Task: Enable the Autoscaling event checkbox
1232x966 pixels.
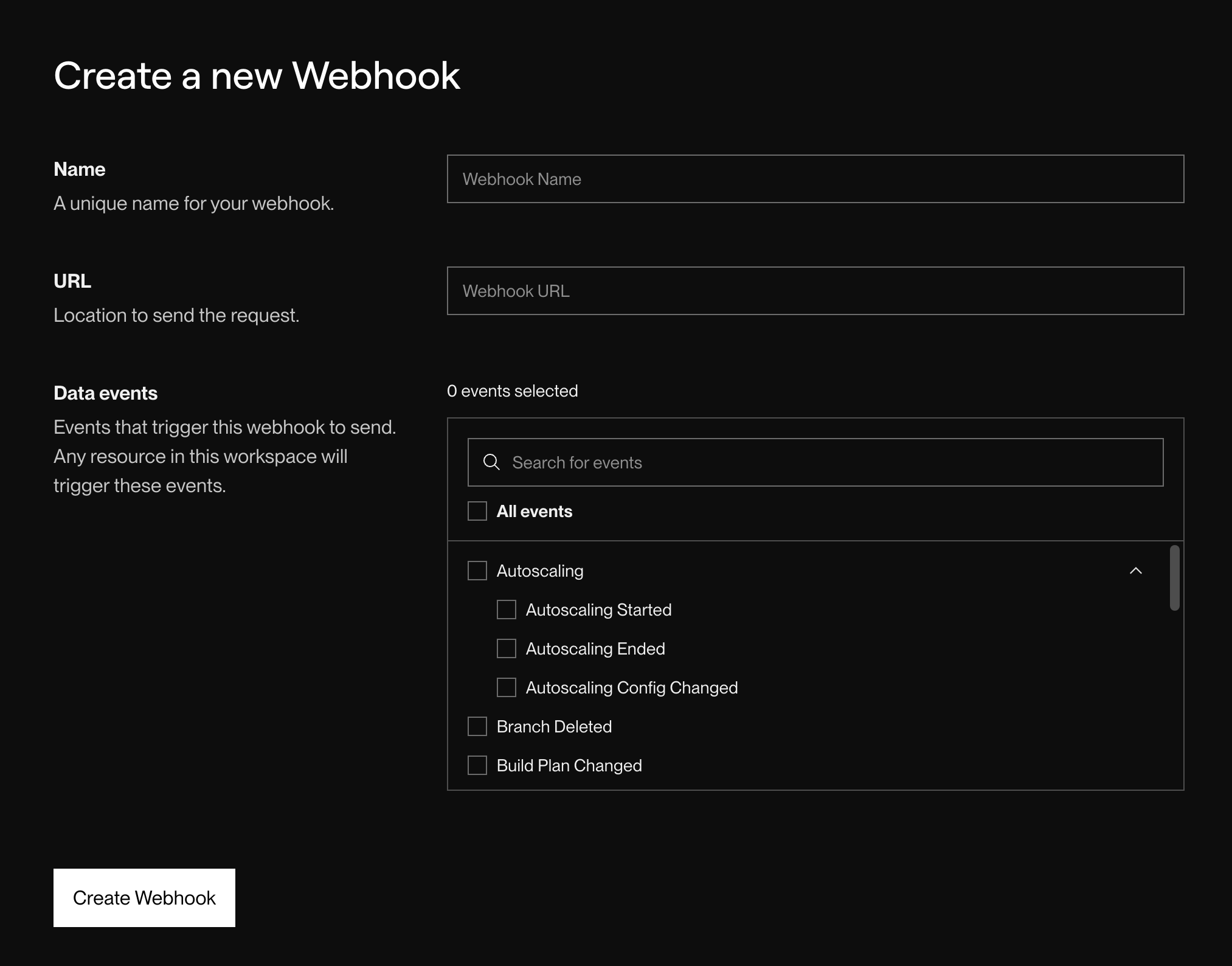Action: click(x=477, y=571)
